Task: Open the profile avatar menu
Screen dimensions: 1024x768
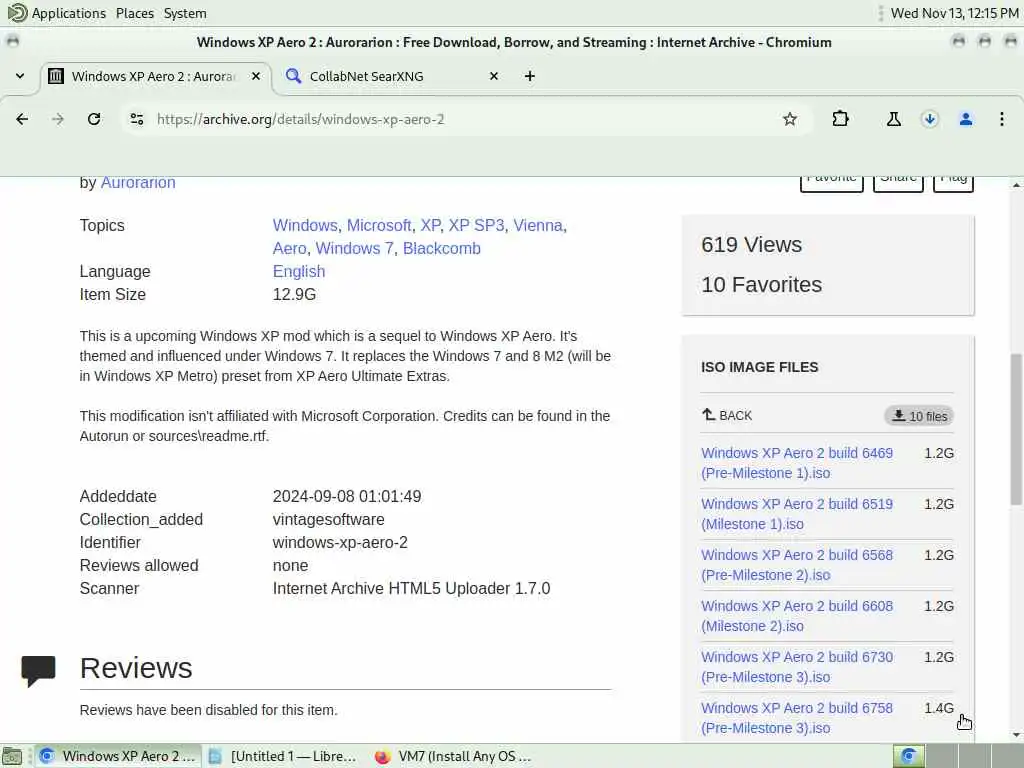Action: (966, 119)
